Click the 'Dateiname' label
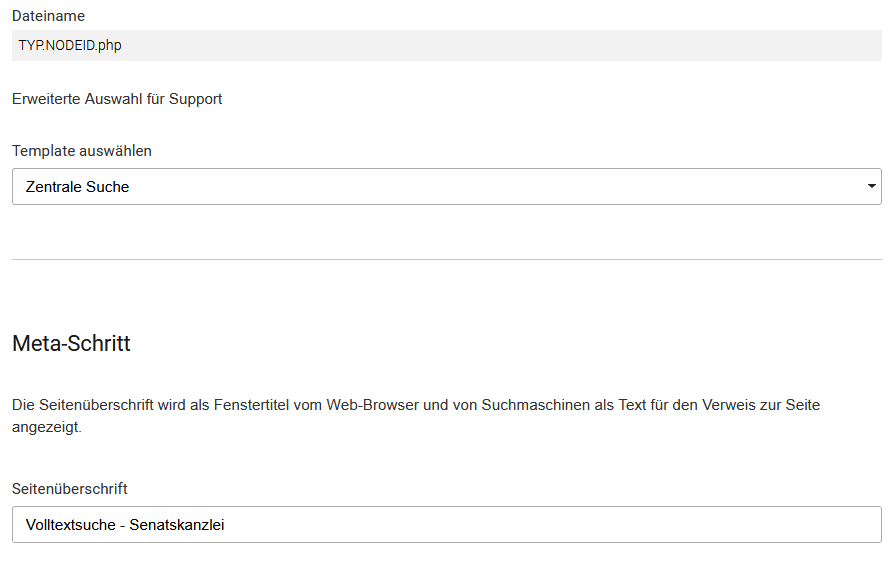This screenshot has width=894, height=575. [x=48, y=16]
